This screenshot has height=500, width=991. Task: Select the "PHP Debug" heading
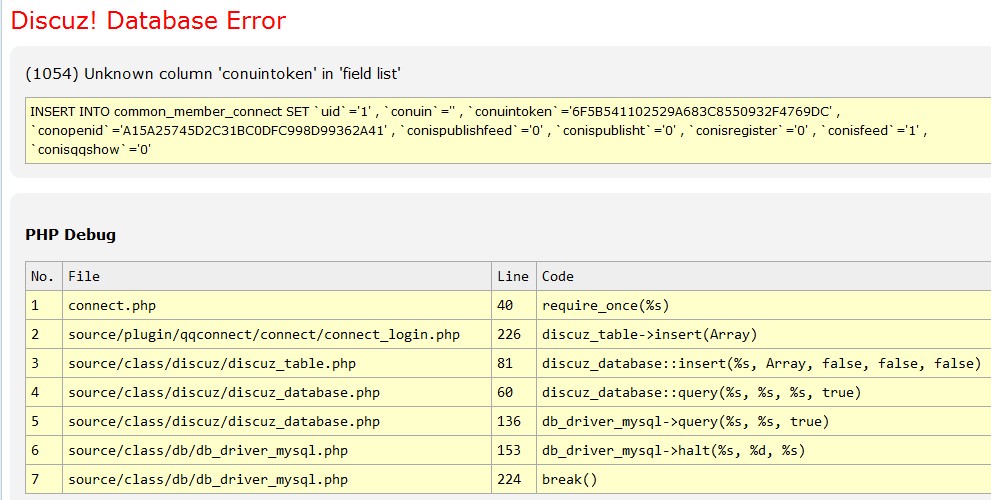click(x=70, y=235)
